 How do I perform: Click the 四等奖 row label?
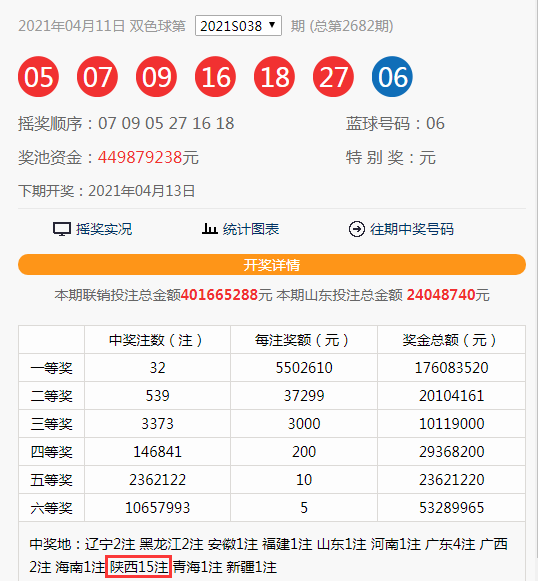[52, 452]
